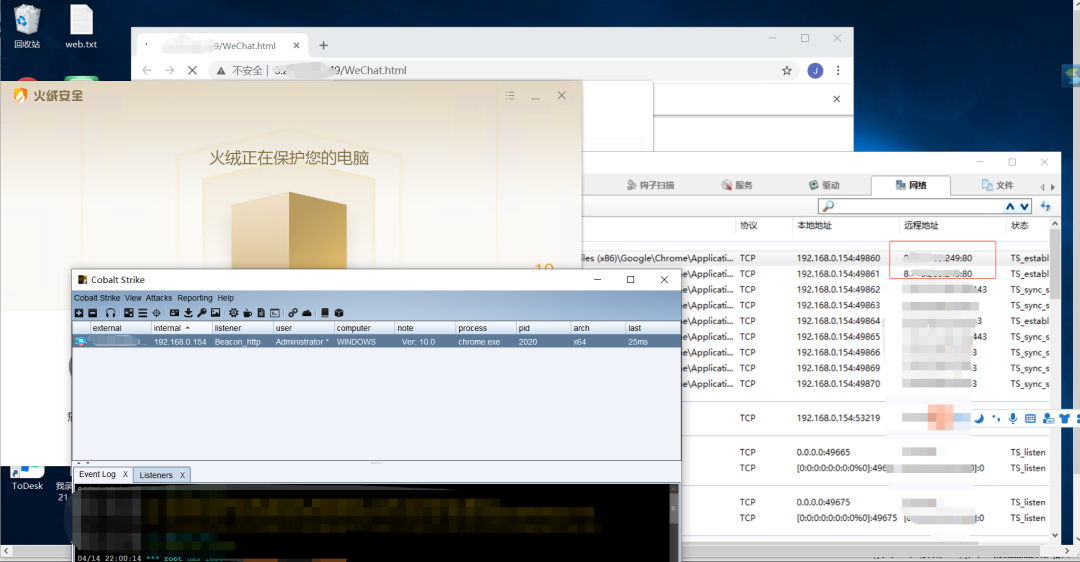Open Help menu in Cobalt Strike
The image size is (1080, 562).
(x=225, y=298)
